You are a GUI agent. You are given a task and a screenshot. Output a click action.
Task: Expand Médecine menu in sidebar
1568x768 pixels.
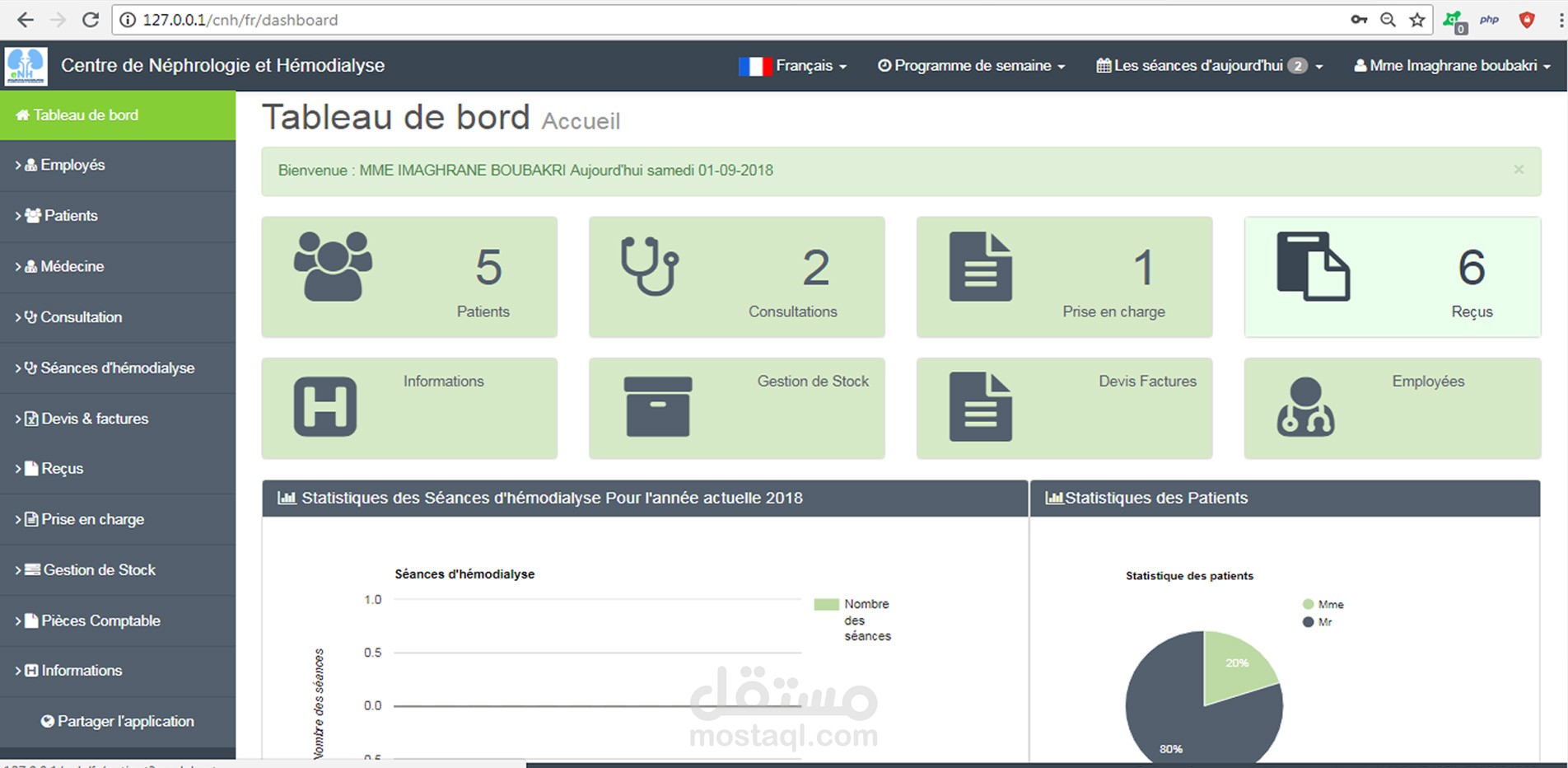pyautogui.click(x=118, y=267)
